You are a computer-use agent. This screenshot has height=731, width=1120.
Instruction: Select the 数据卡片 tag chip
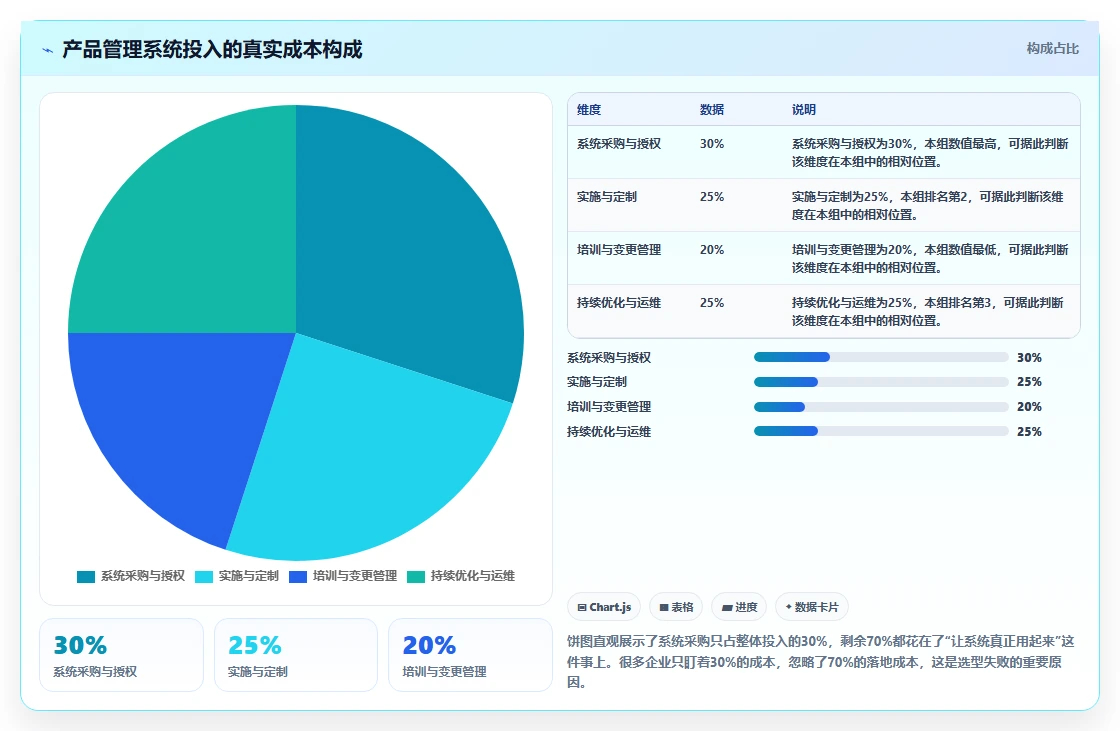point(811,607)
